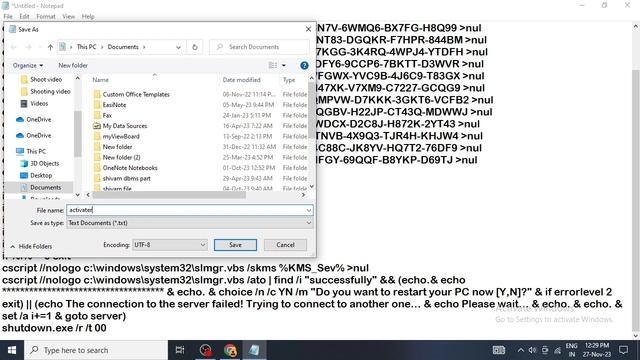Click the Back arrow in Save As dialog
640x360 pixels.
pos(13,47)
